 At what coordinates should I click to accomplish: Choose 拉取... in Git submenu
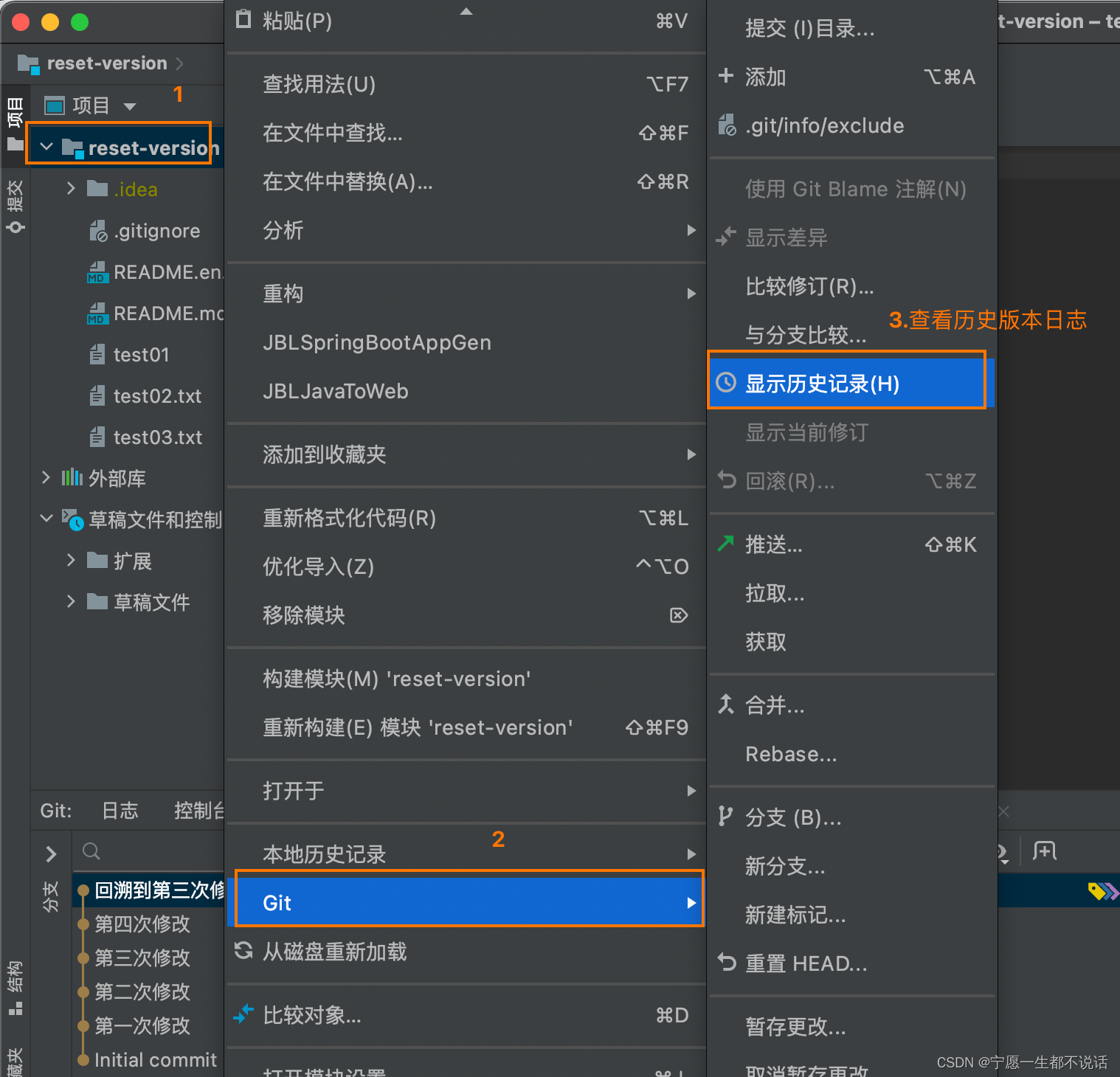[x=852, y=593]
